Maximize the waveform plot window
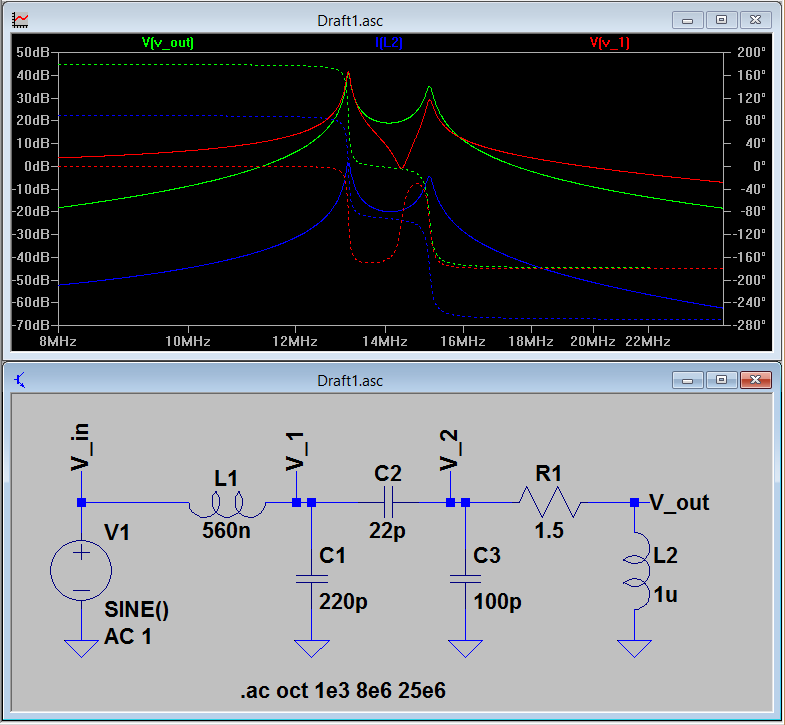The height and width of the screenshot is (725, 785). click(721, 21)
